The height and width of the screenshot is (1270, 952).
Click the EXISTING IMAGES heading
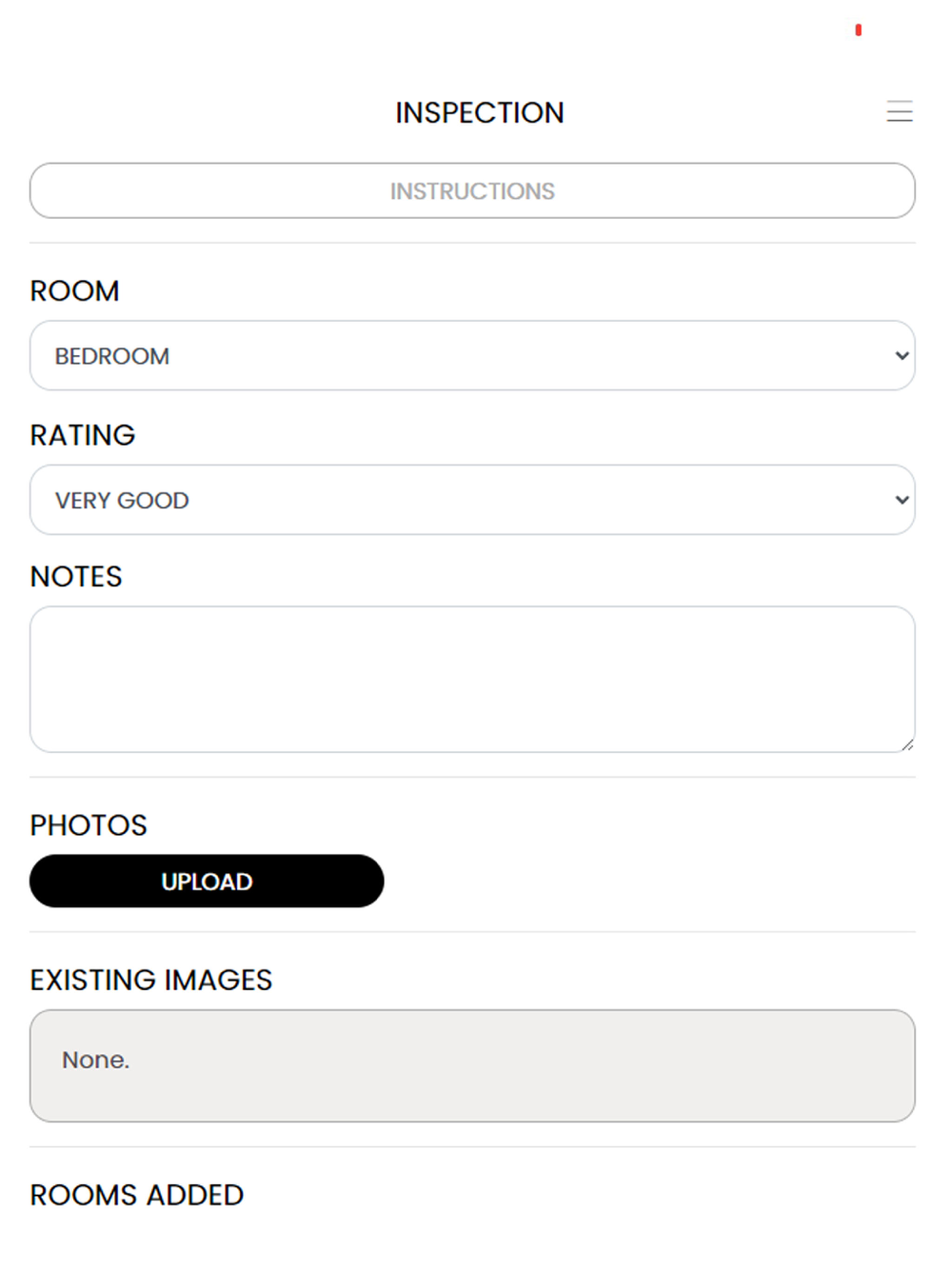point(151,980)
